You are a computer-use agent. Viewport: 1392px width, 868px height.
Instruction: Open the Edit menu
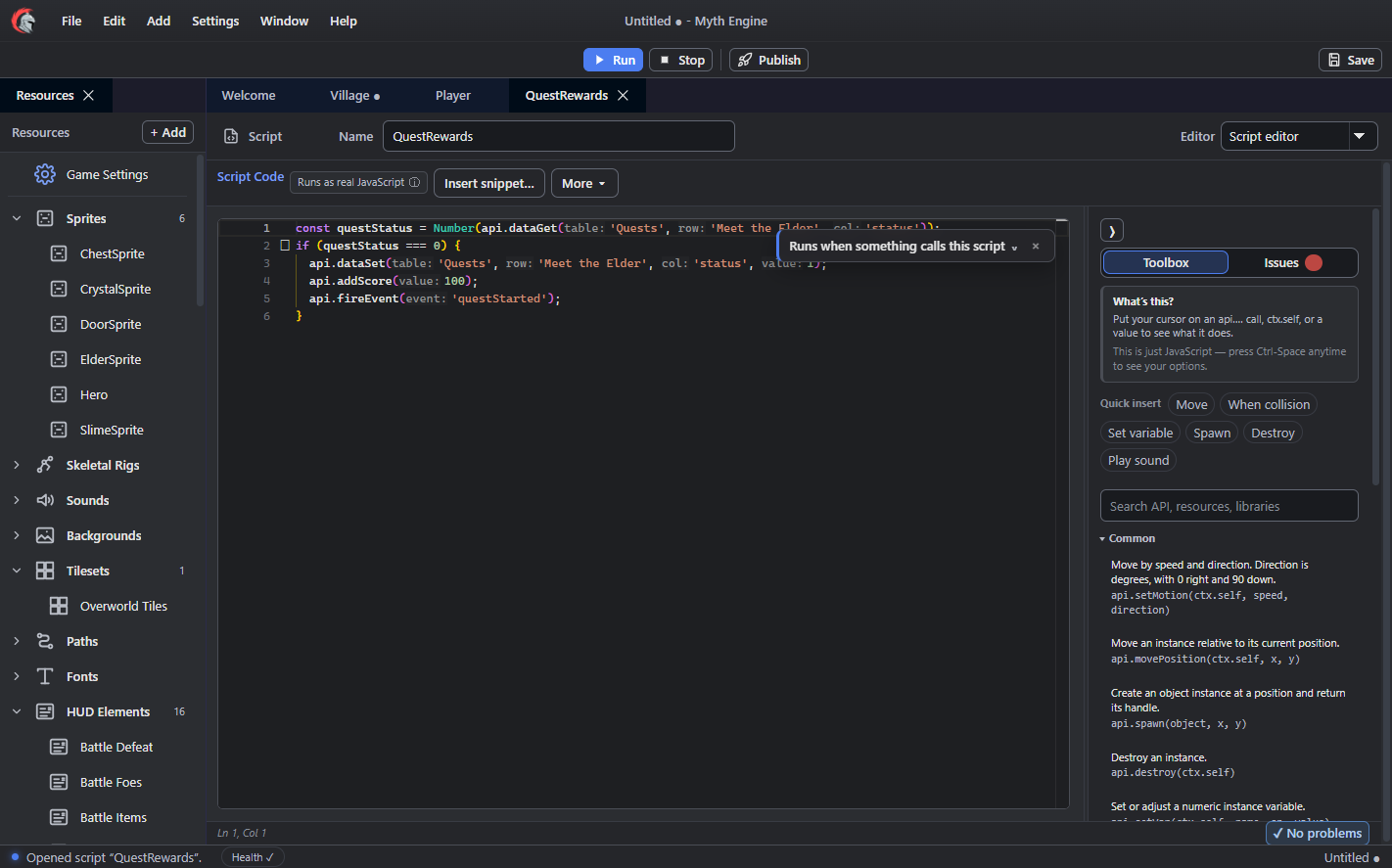coord(115,21)
